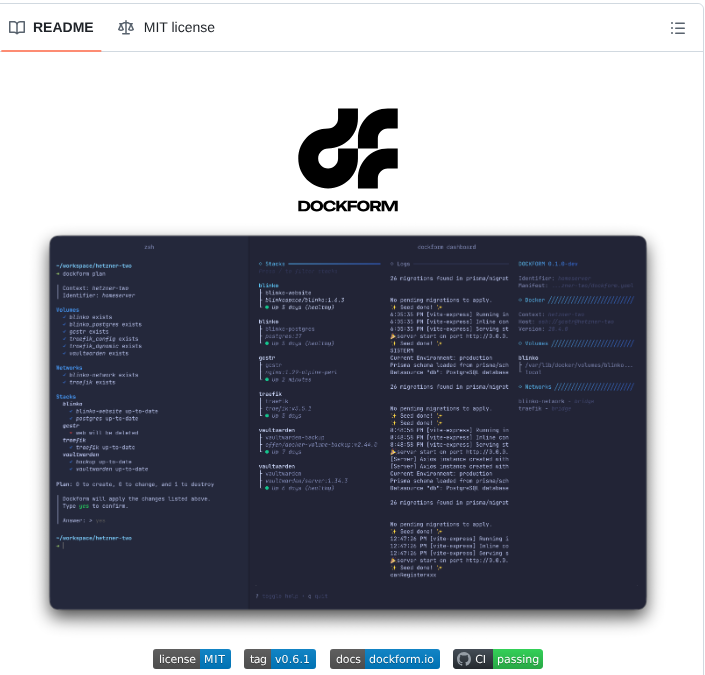Visit the docs dockform.io badge

385,659
